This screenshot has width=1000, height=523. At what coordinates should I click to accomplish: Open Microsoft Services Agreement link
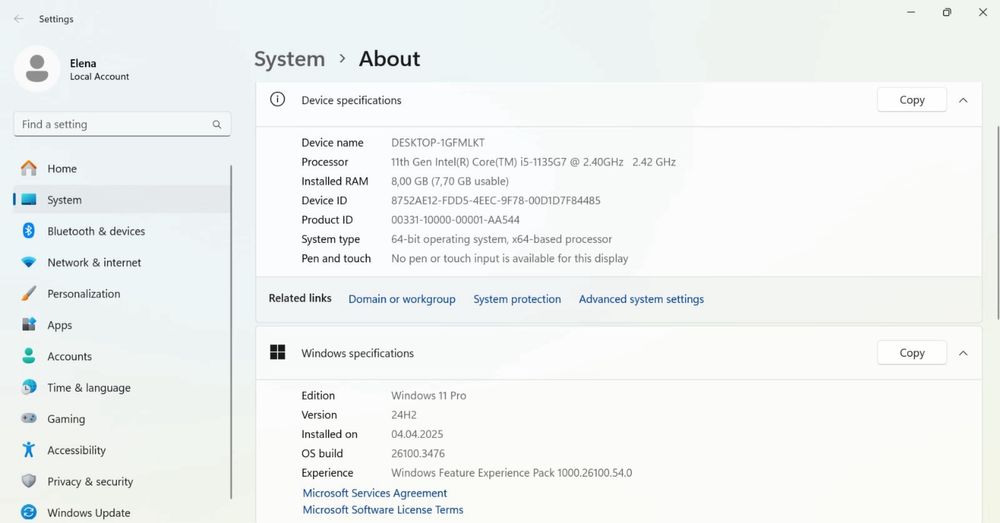[x=375, y=493]
